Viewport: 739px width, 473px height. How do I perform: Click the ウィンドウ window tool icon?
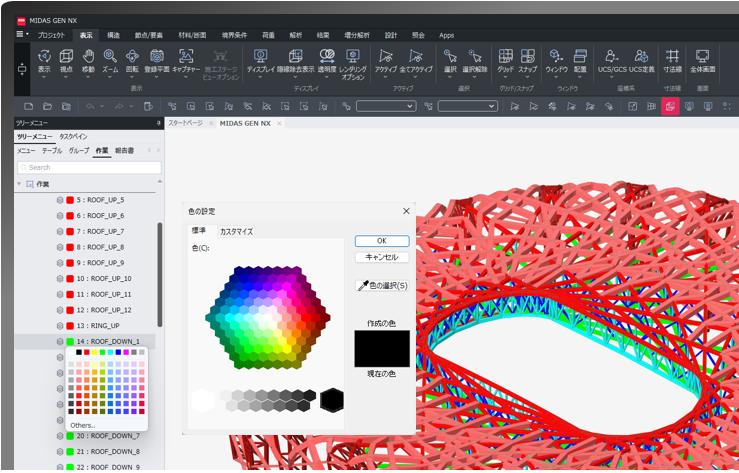557,56
